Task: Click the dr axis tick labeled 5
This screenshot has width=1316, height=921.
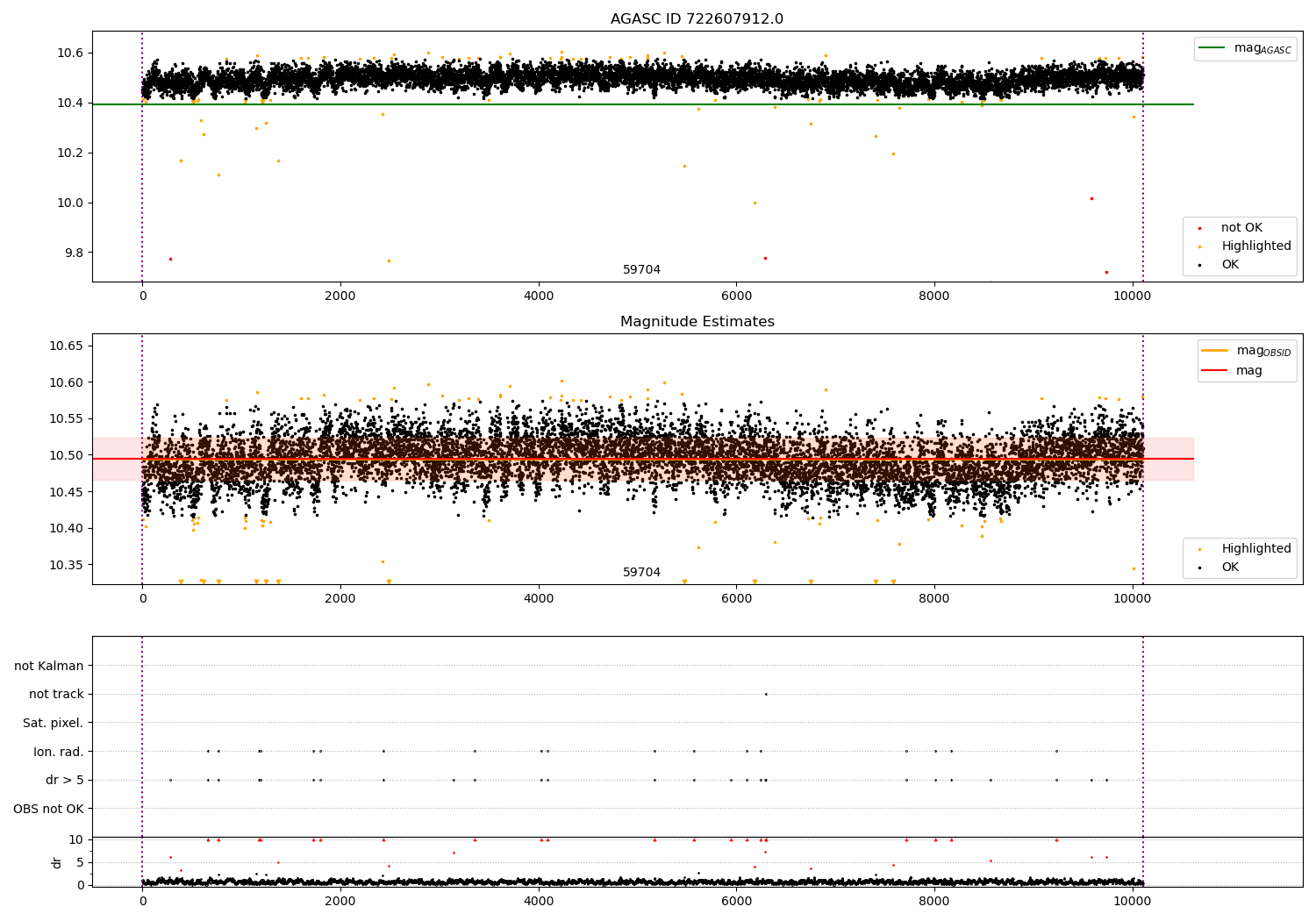Action: [x=81, y=862]
